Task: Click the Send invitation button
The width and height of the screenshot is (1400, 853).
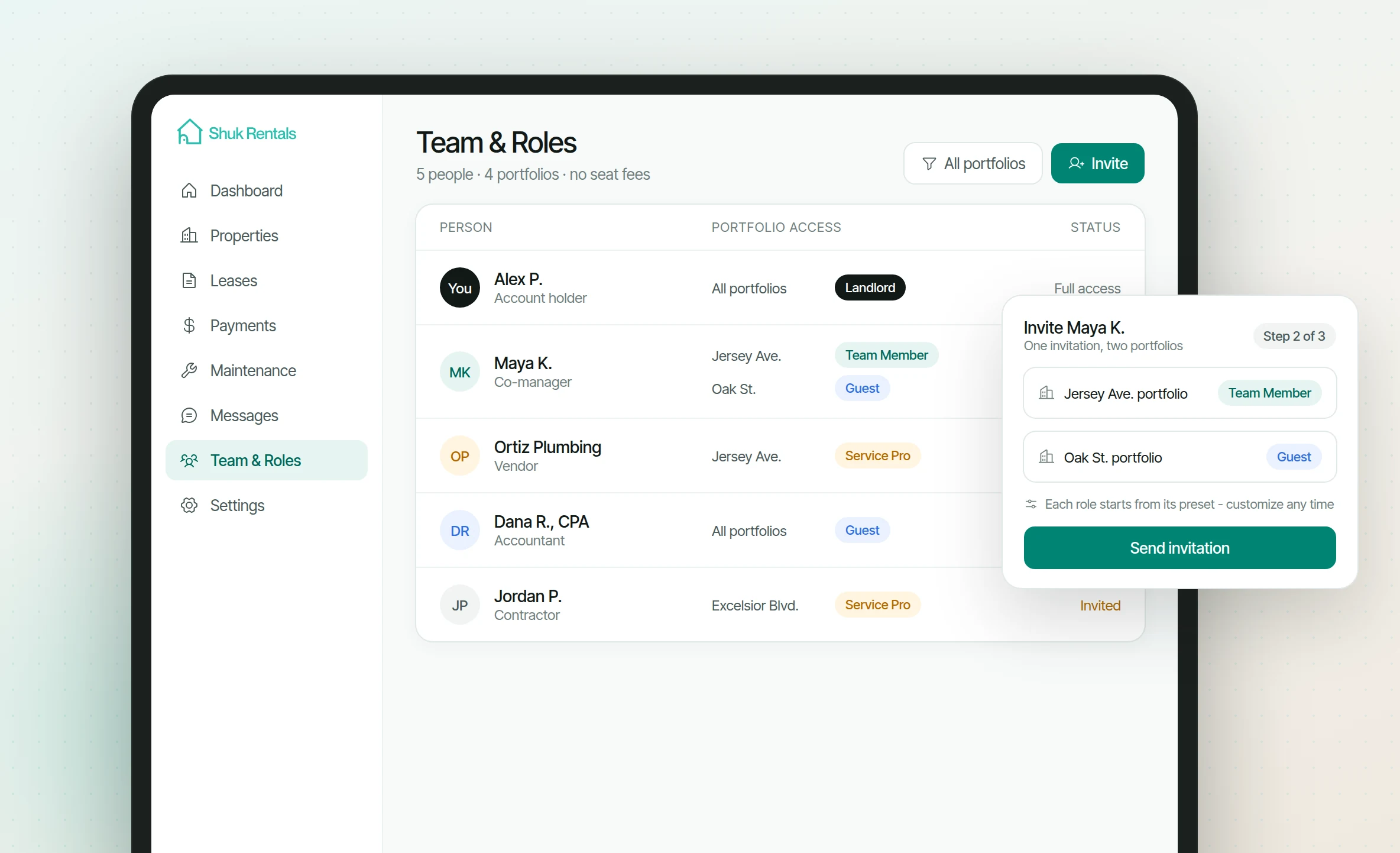Action: tap(1179, 548)
